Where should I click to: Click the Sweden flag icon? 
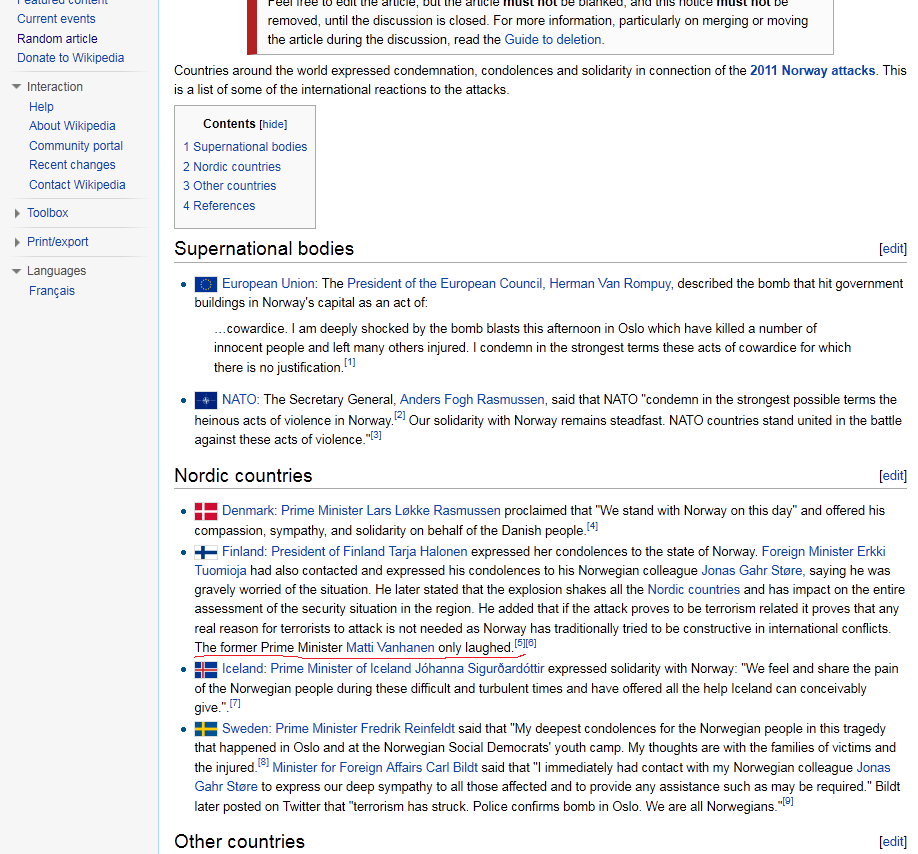pos(206,729)
